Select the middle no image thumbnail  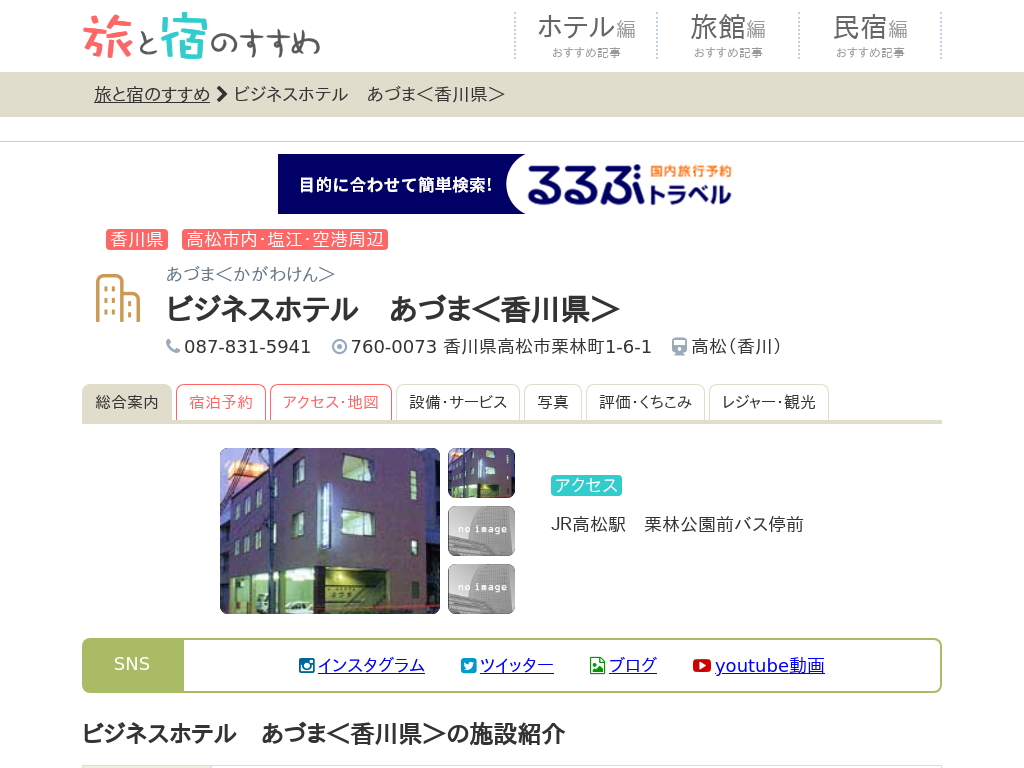pos(481,531)
